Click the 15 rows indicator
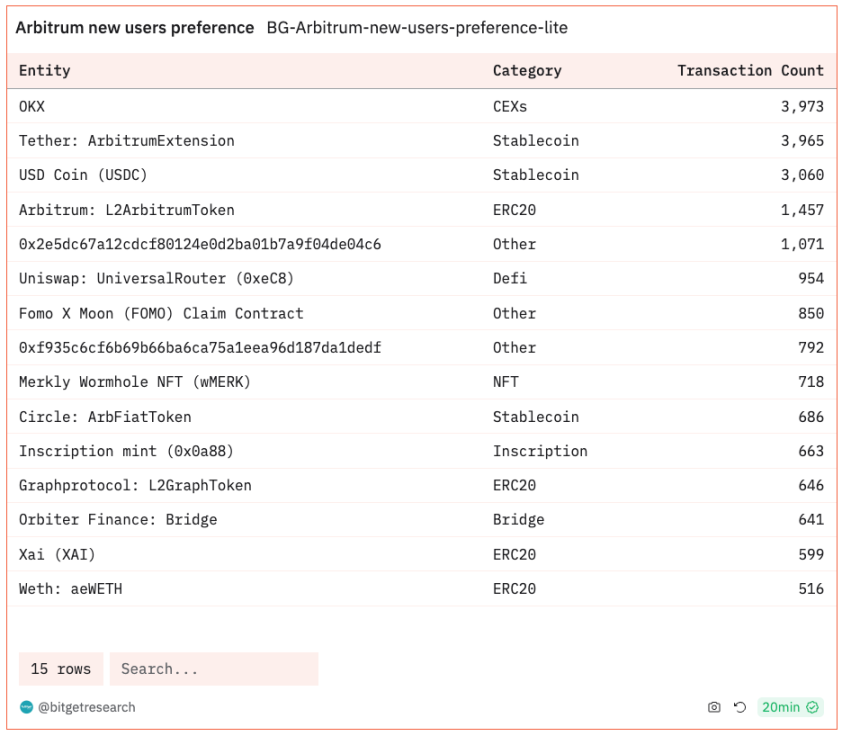 coord(61,669)
